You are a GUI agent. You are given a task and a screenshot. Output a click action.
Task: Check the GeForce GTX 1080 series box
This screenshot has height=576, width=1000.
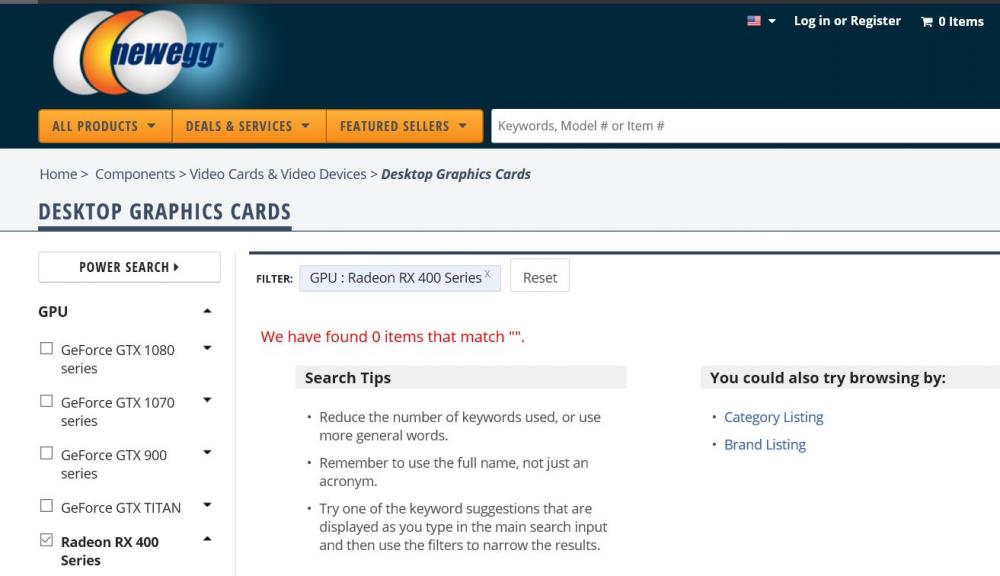(x=46, y=349)
